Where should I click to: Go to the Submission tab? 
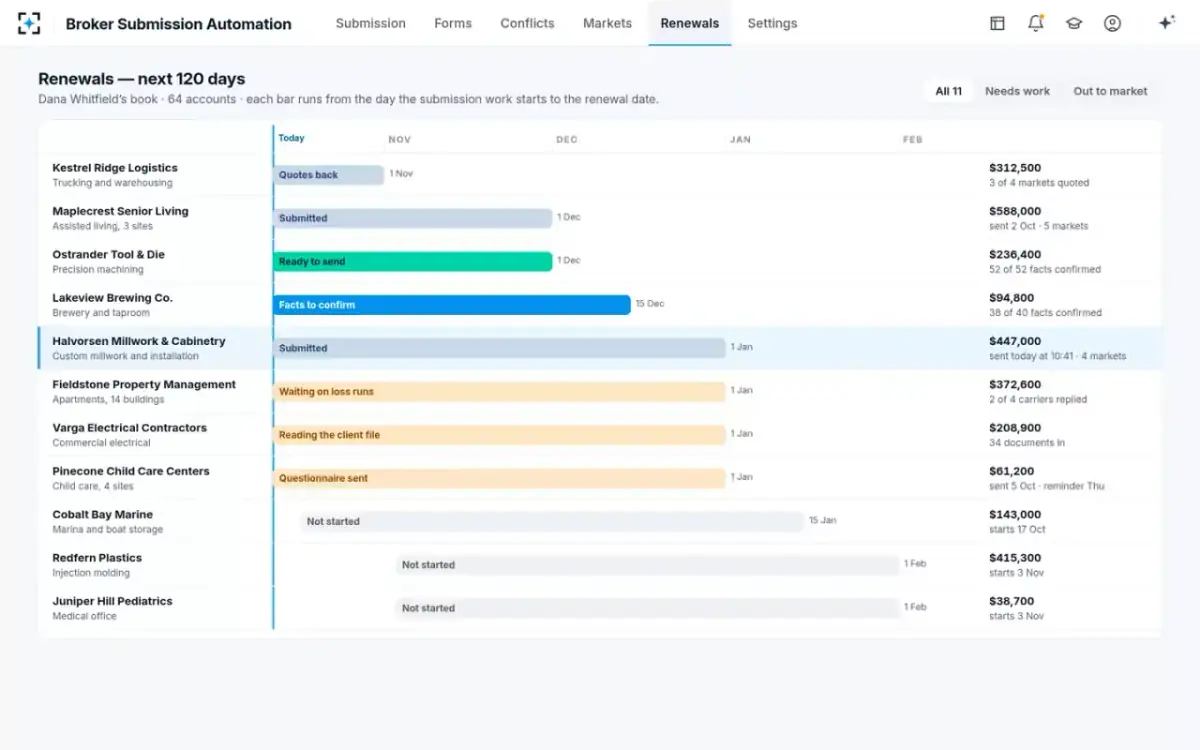371,23
